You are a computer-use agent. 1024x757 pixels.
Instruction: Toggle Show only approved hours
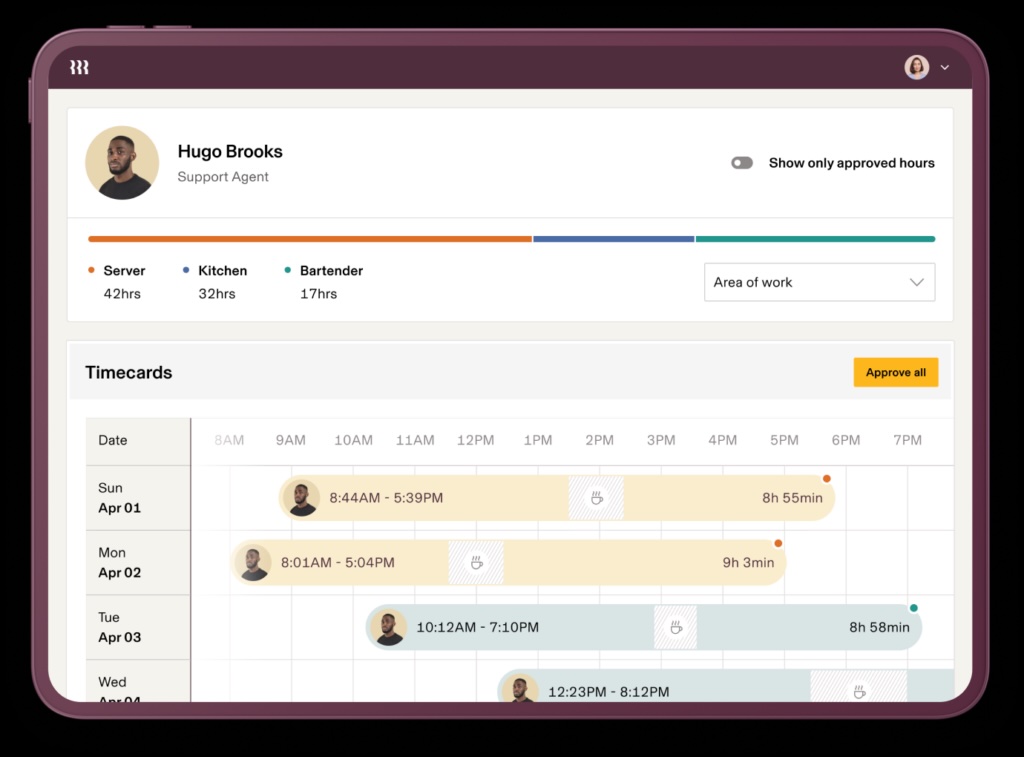(742, 162)
